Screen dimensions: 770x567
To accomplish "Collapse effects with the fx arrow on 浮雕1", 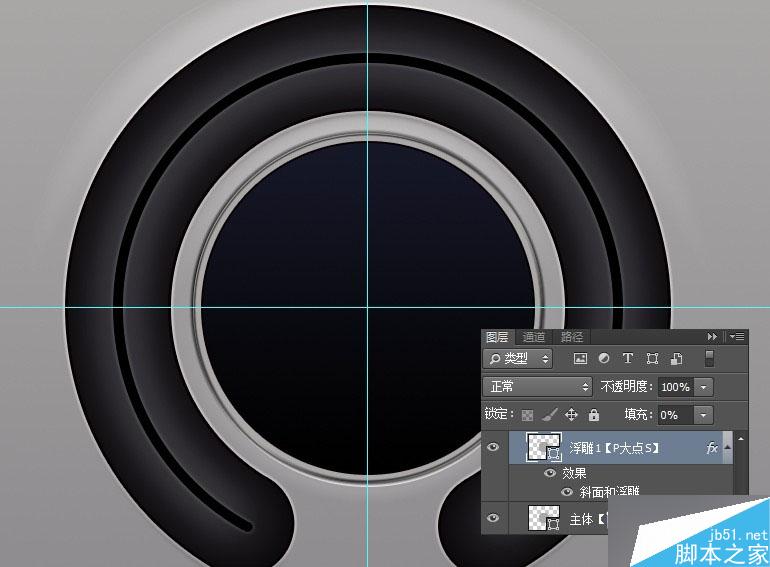I will [x=728, y=447].
